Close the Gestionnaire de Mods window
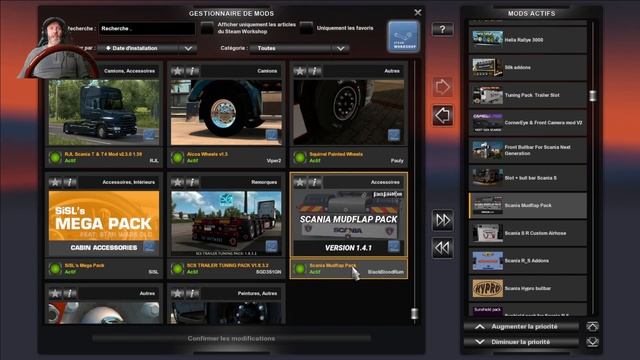 point(418,13)
